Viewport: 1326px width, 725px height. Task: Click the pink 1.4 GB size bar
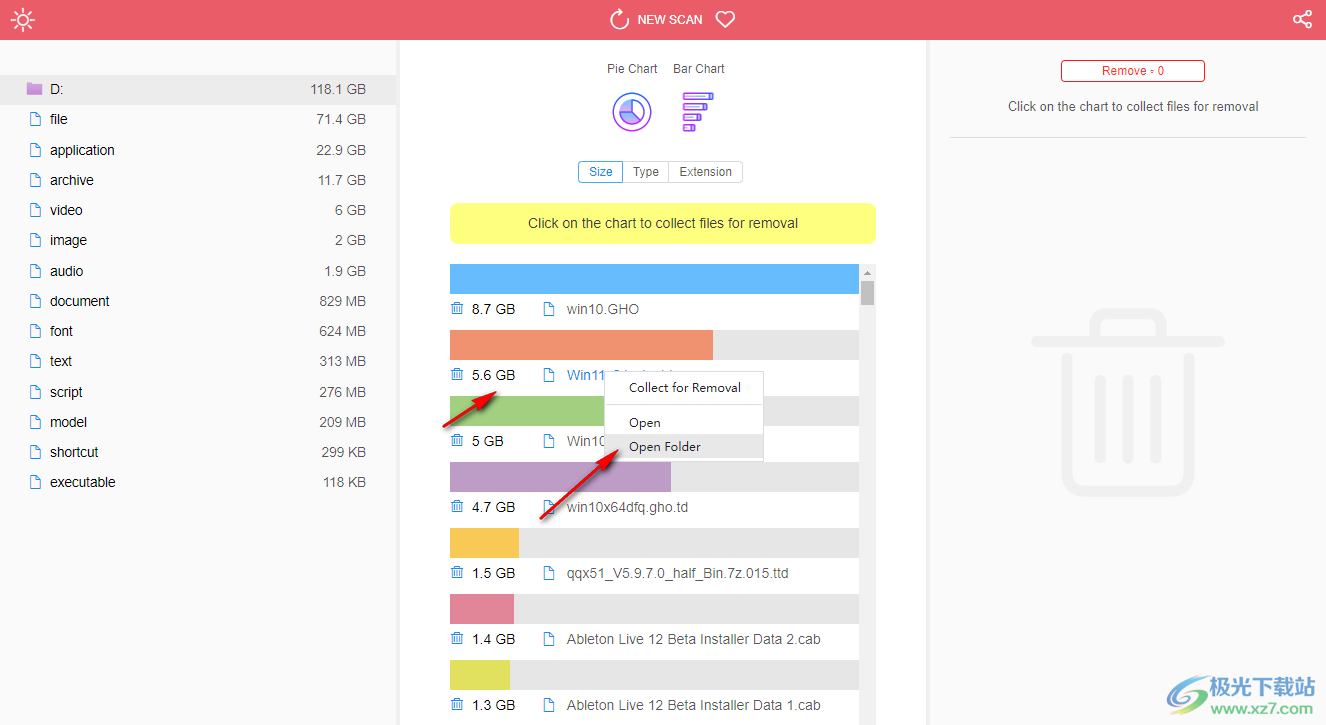pyautogui.click(x=482, y=609)
